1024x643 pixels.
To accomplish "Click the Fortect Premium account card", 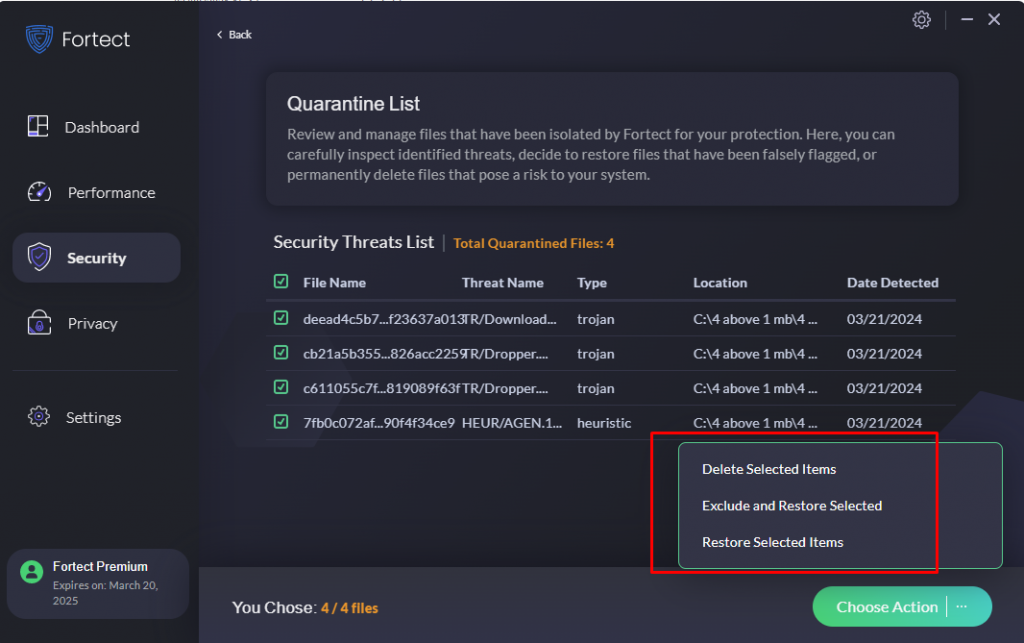I will pyautogui.click(x=98, y=584).
